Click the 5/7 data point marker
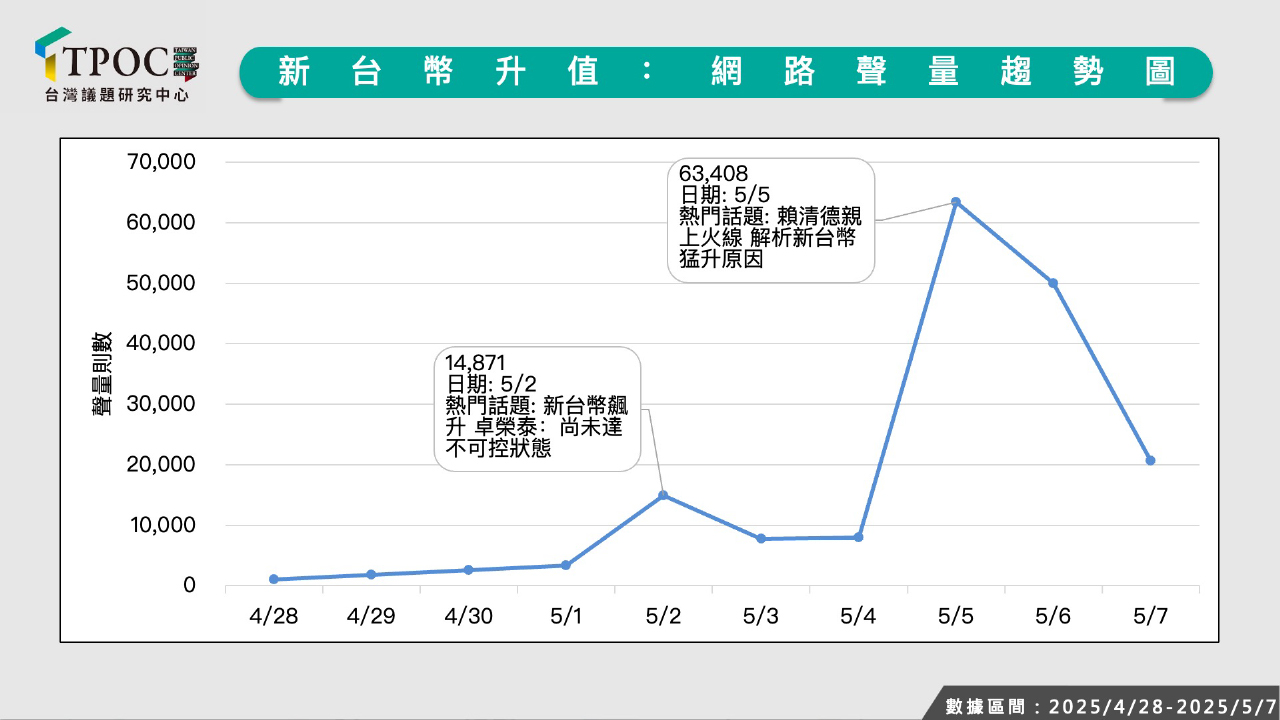 pos(1150,461)
